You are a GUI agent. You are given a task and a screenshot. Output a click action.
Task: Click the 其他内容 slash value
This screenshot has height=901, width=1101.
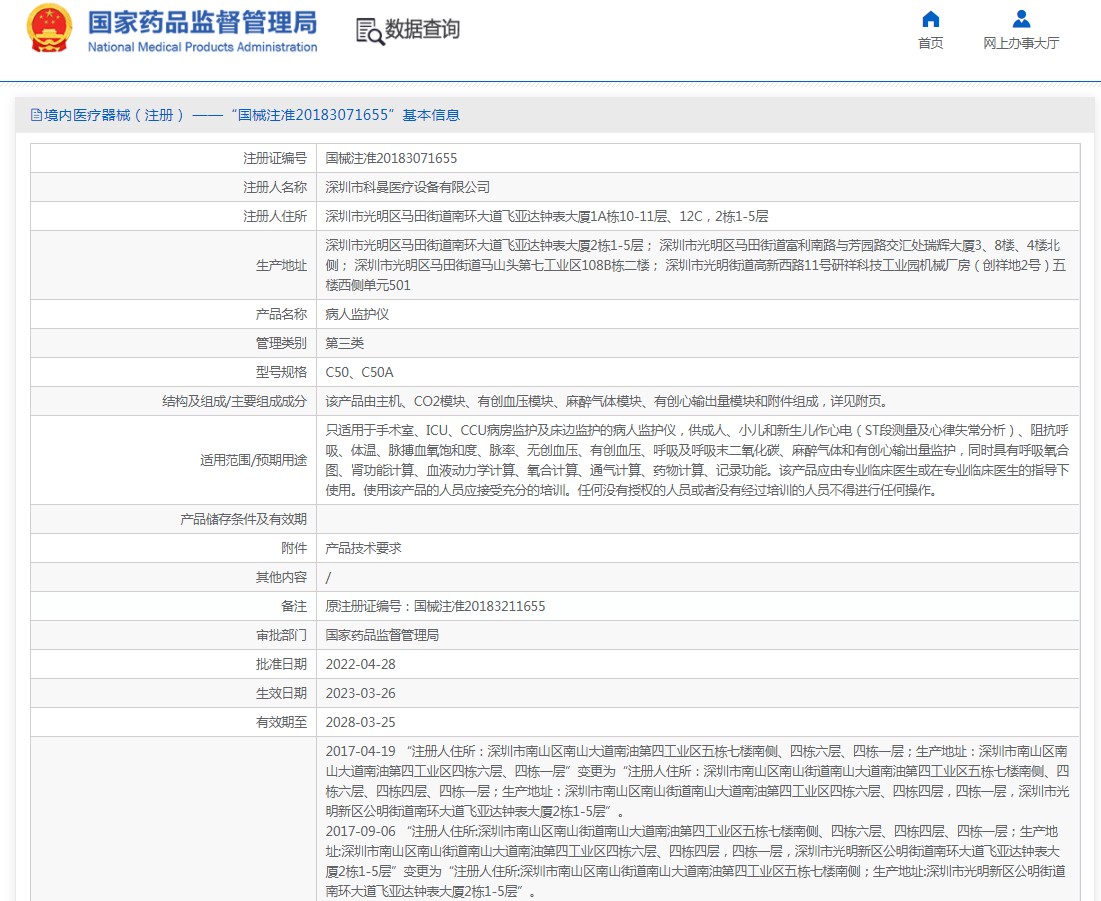(x=328, y=577)
